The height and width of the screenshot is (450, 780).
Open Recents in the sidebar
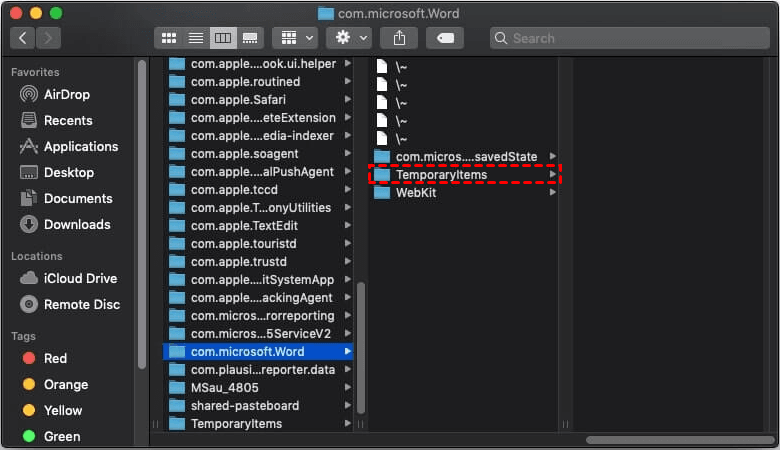tap(56, 120)
